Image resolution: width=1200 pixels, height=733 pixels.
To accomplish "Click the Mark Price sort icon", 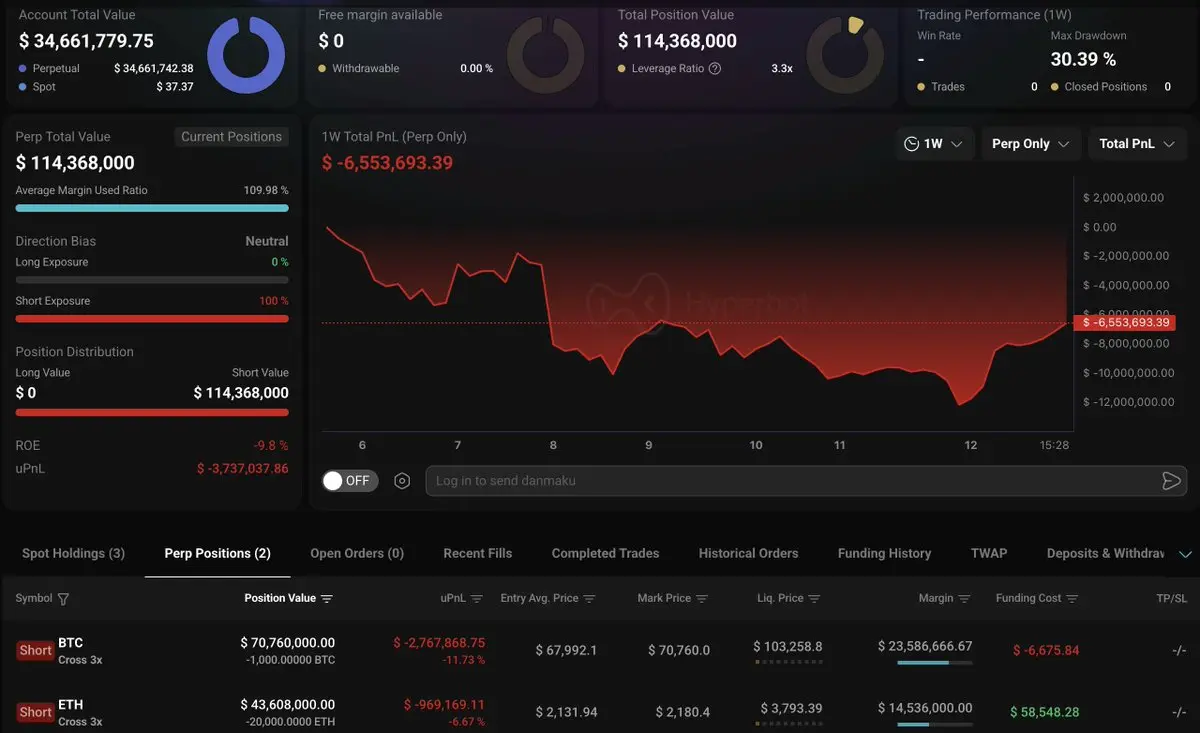I will coord(702,599).
